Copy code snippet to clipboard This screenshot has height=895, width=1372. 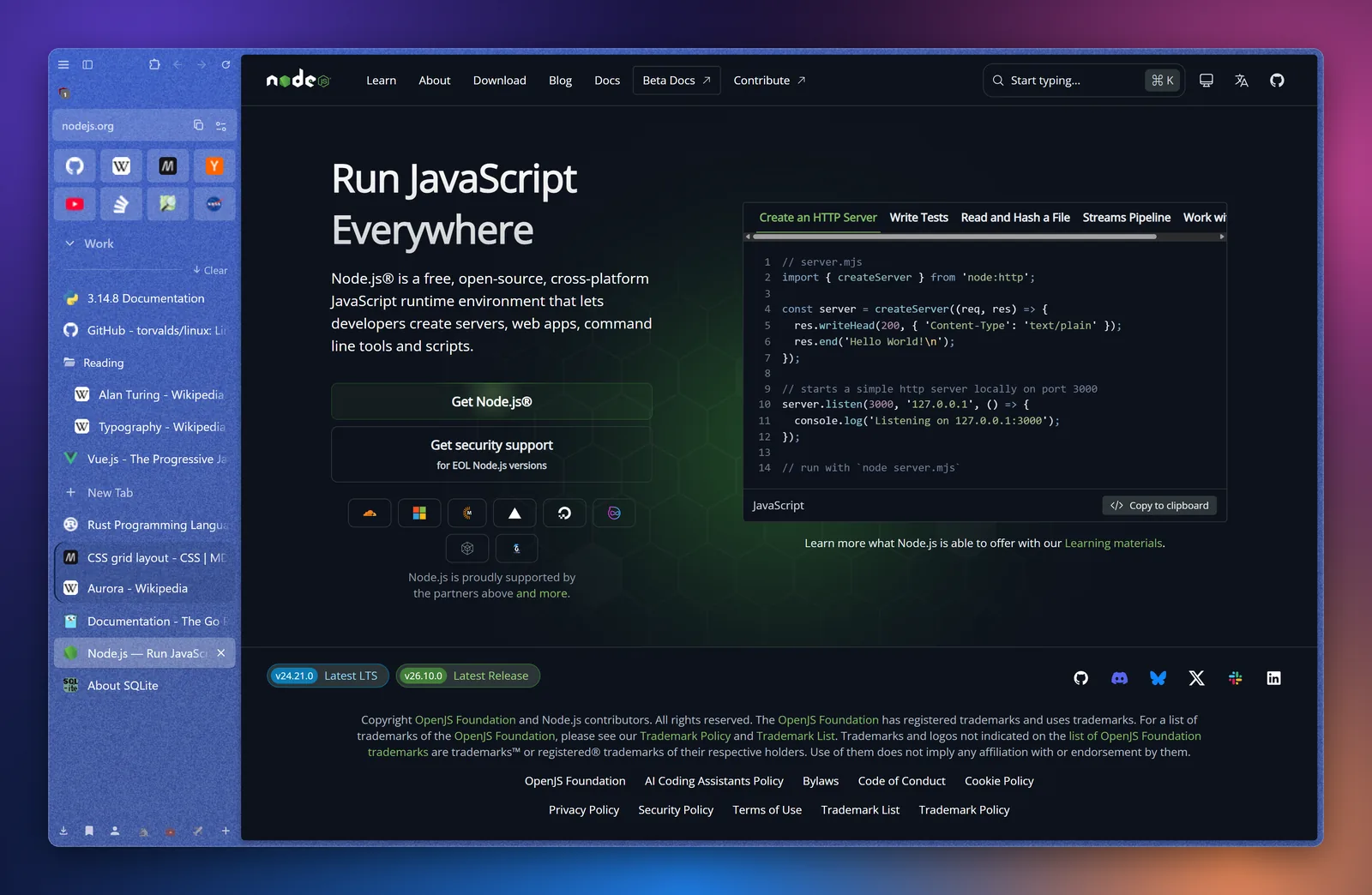coord(1159,506)
